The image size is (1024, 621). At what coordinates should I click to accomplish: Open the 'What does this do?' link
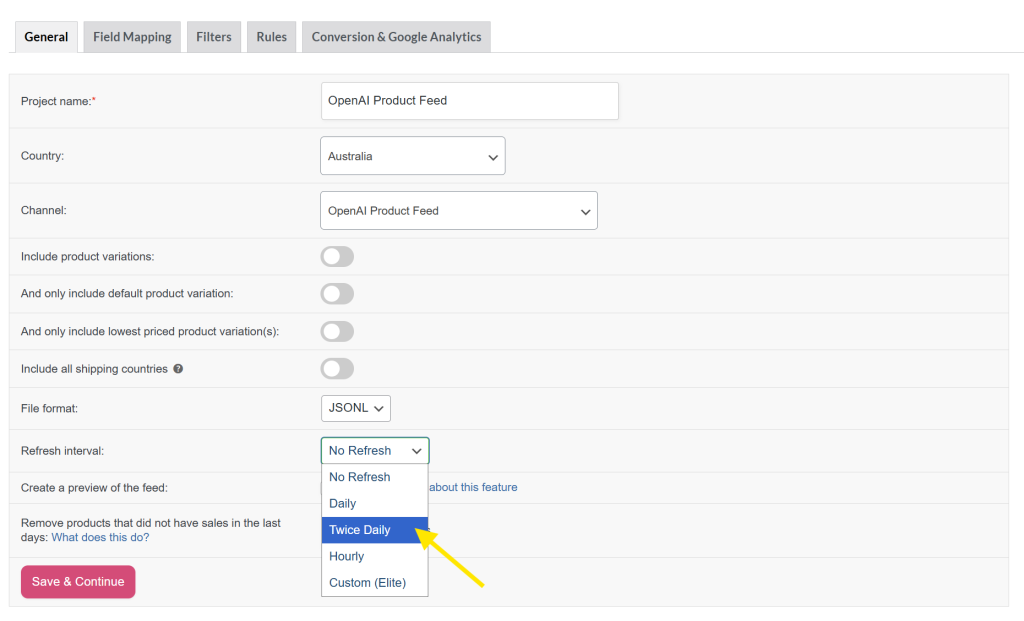coord(100,536)
